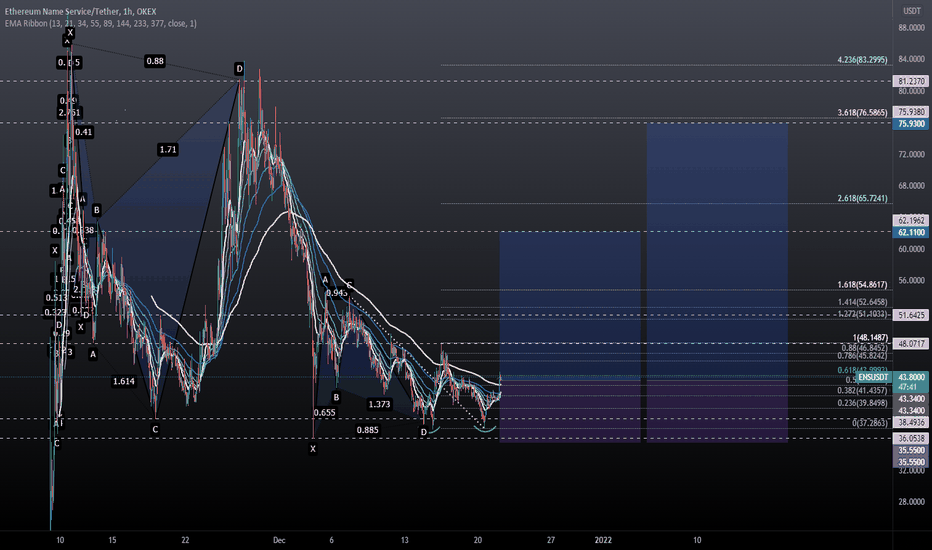Select the 2.618(65.7241) Fibonacci level label

(862, 198)
